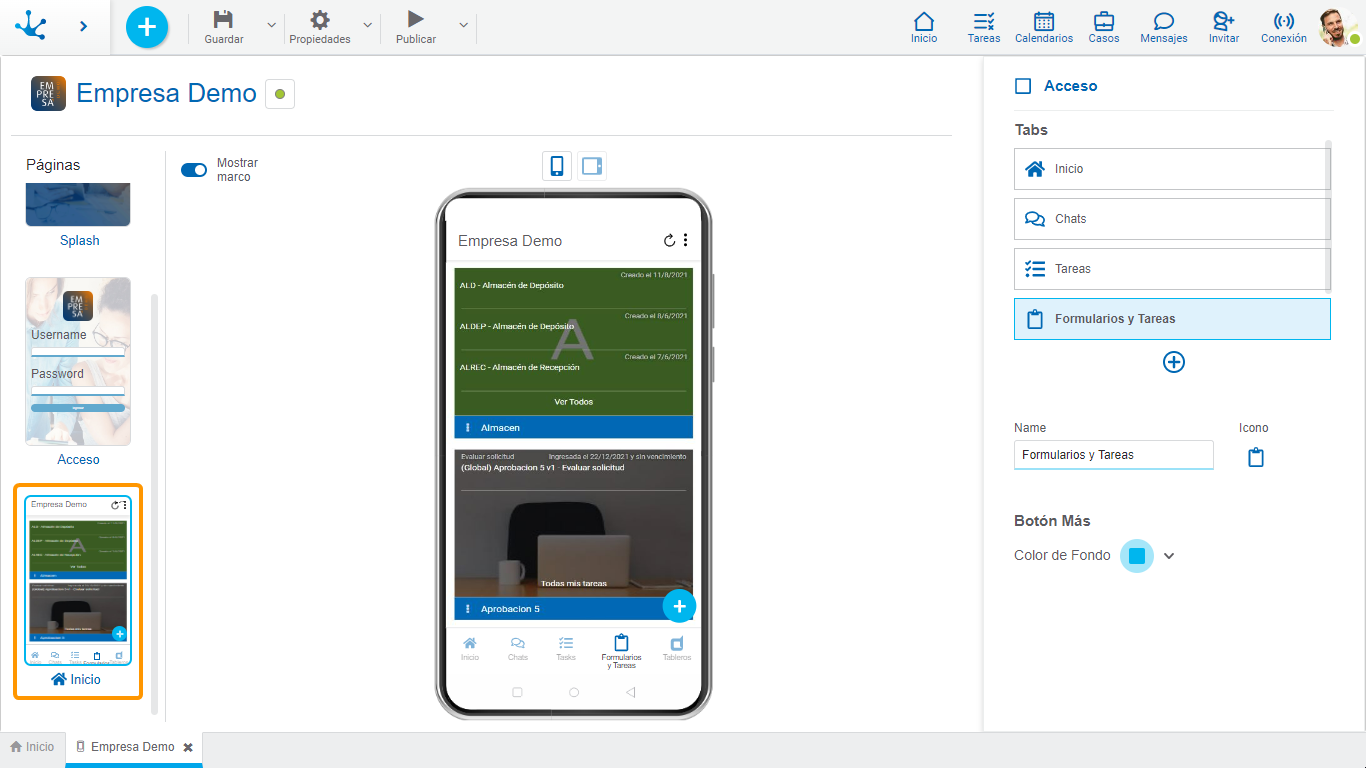The height and width of the screenshot is (768, 1366).
Task: Open Tareas checklist in top bar
Action: click(984, 27)
